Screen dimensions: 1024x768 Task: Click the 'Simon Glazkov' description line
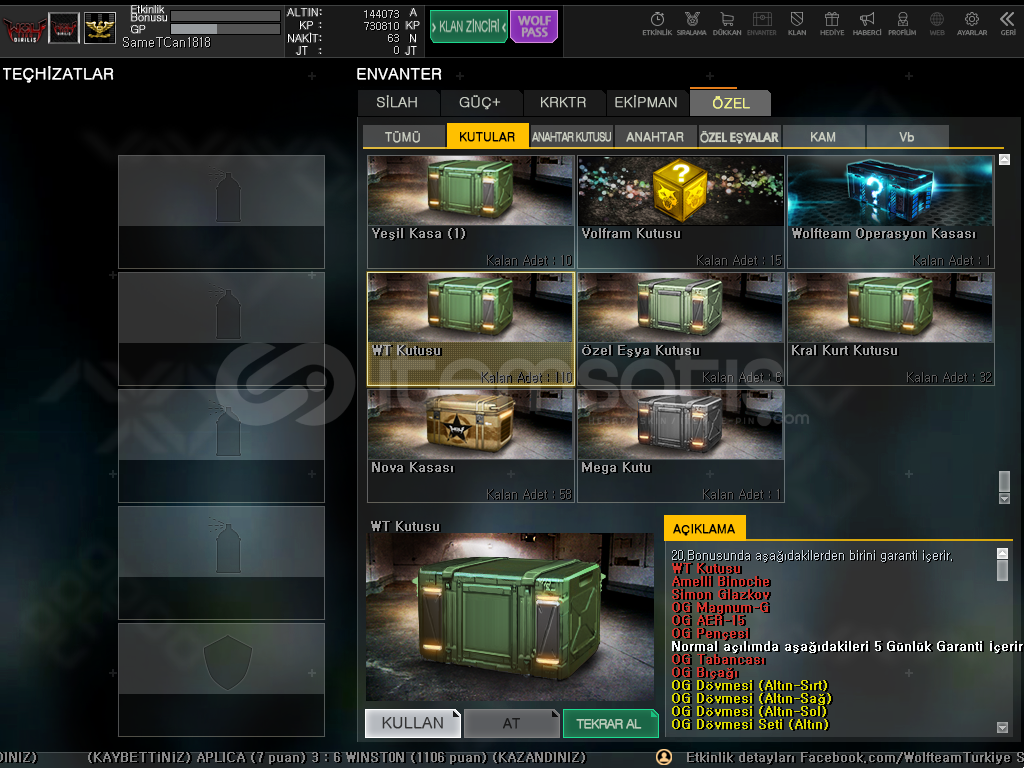(x=721, y=594)
